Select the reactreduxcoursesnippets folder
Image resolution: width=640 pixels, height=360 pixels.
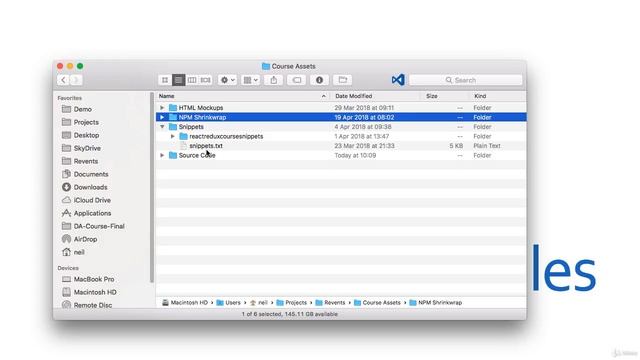pos(341,136)
